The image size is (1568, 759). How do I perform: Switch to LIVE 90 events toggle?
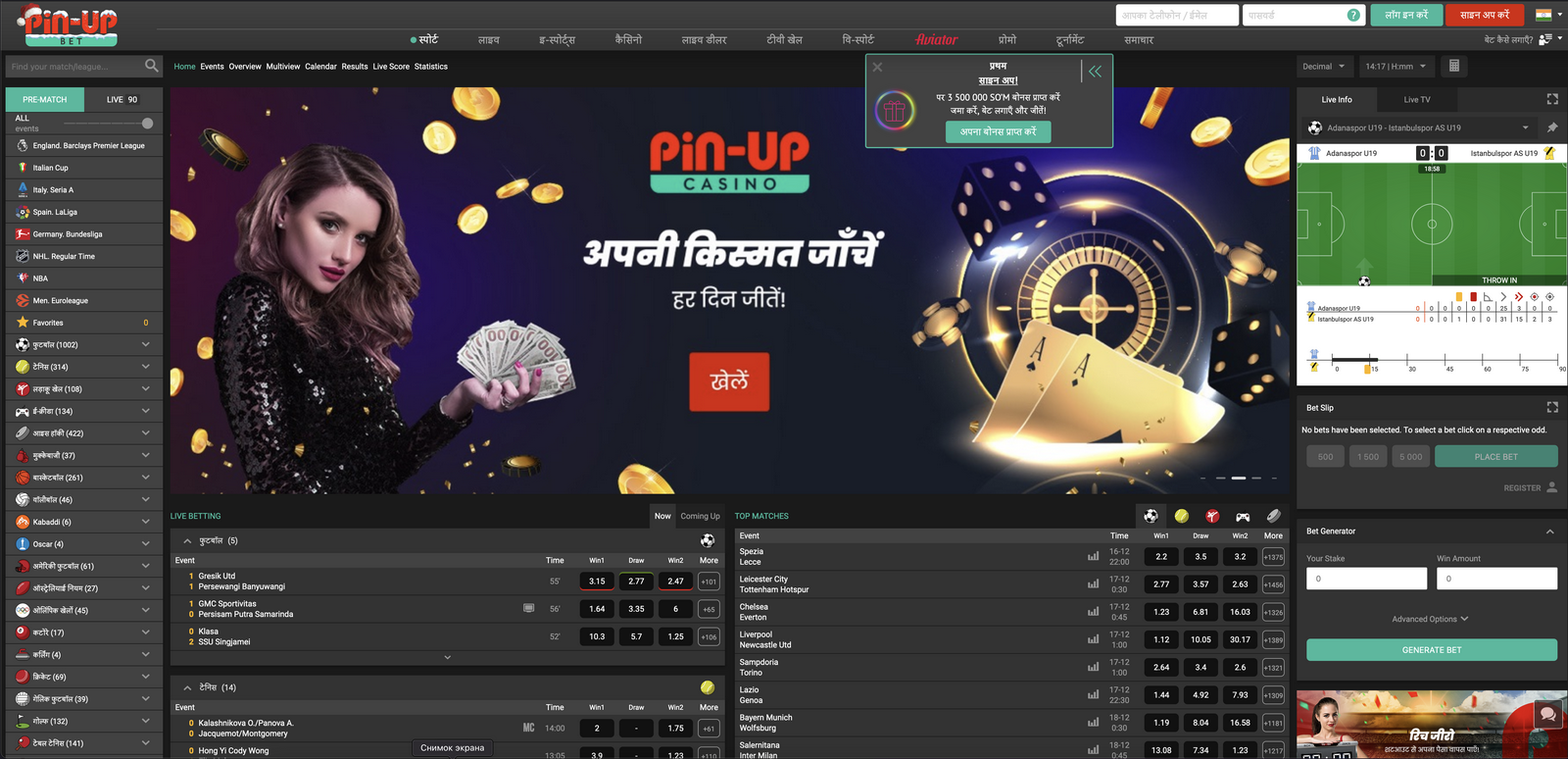pyautogui.click(x=122, y=99)
